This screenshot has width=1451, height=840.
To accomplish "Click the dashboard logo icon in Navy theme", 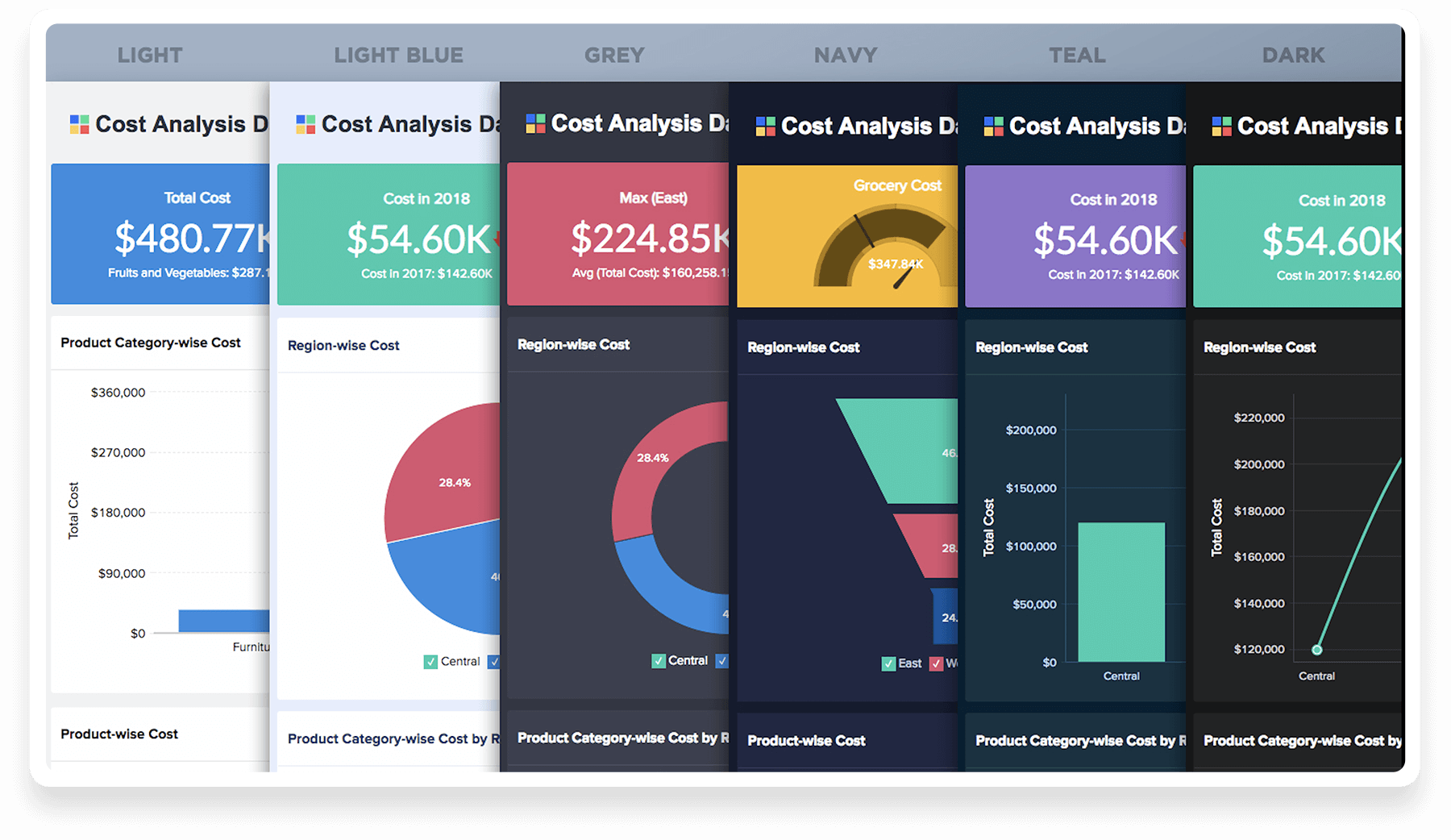I will tap(765, 127).
